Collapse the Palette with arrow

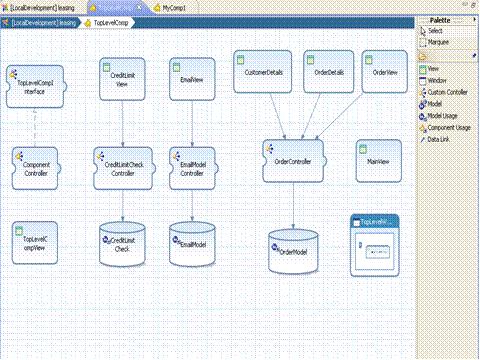(474, 20)
